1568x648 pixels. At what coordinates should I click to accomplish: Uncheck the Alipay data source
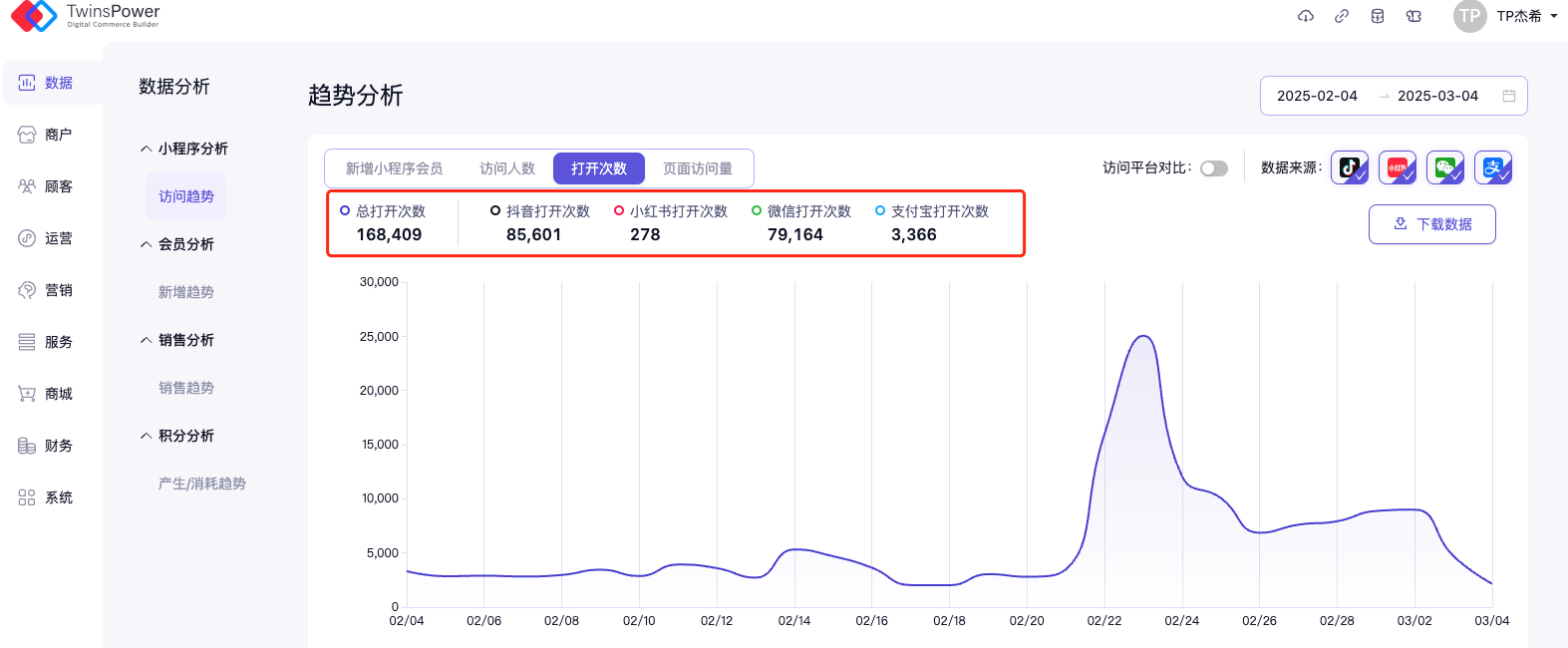(x=1493, y=167)
